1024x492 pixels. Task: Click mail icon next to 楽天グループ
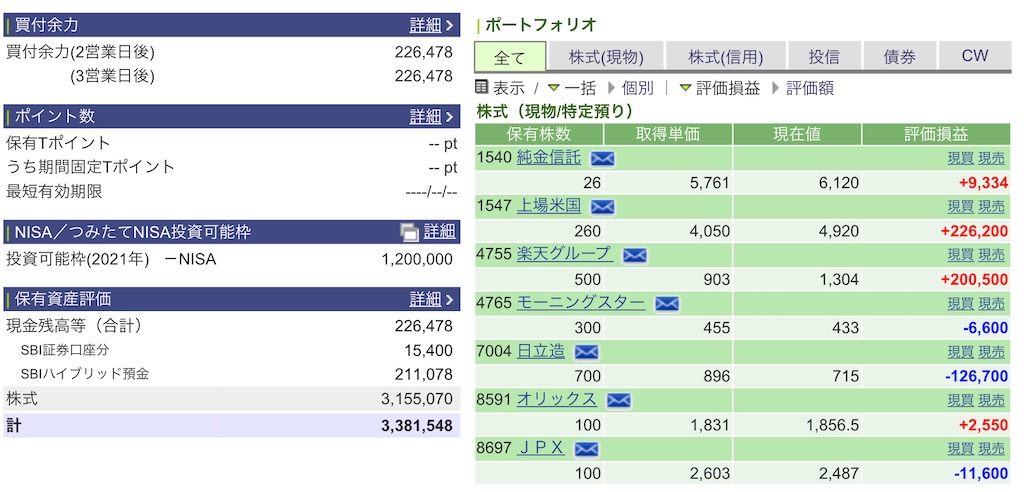[x=635, y=255]
